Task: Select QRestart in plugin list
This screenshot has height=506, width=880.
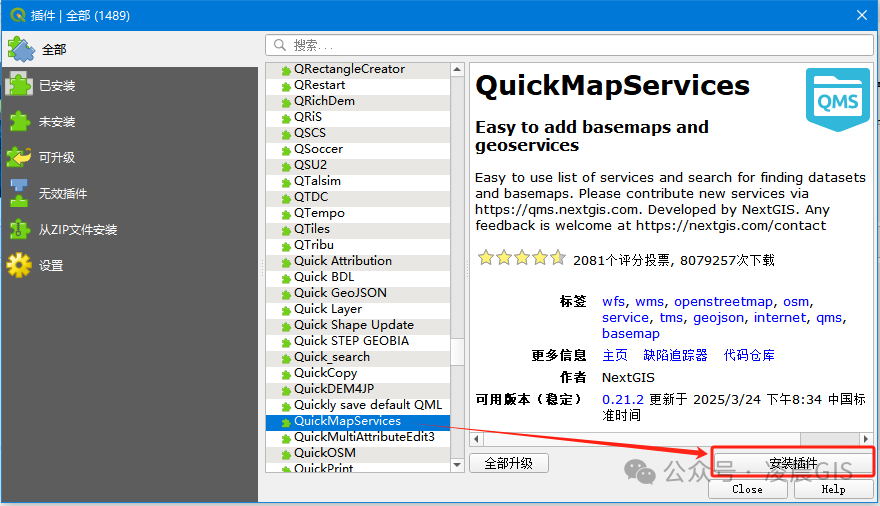Action: tap(358, 85)
